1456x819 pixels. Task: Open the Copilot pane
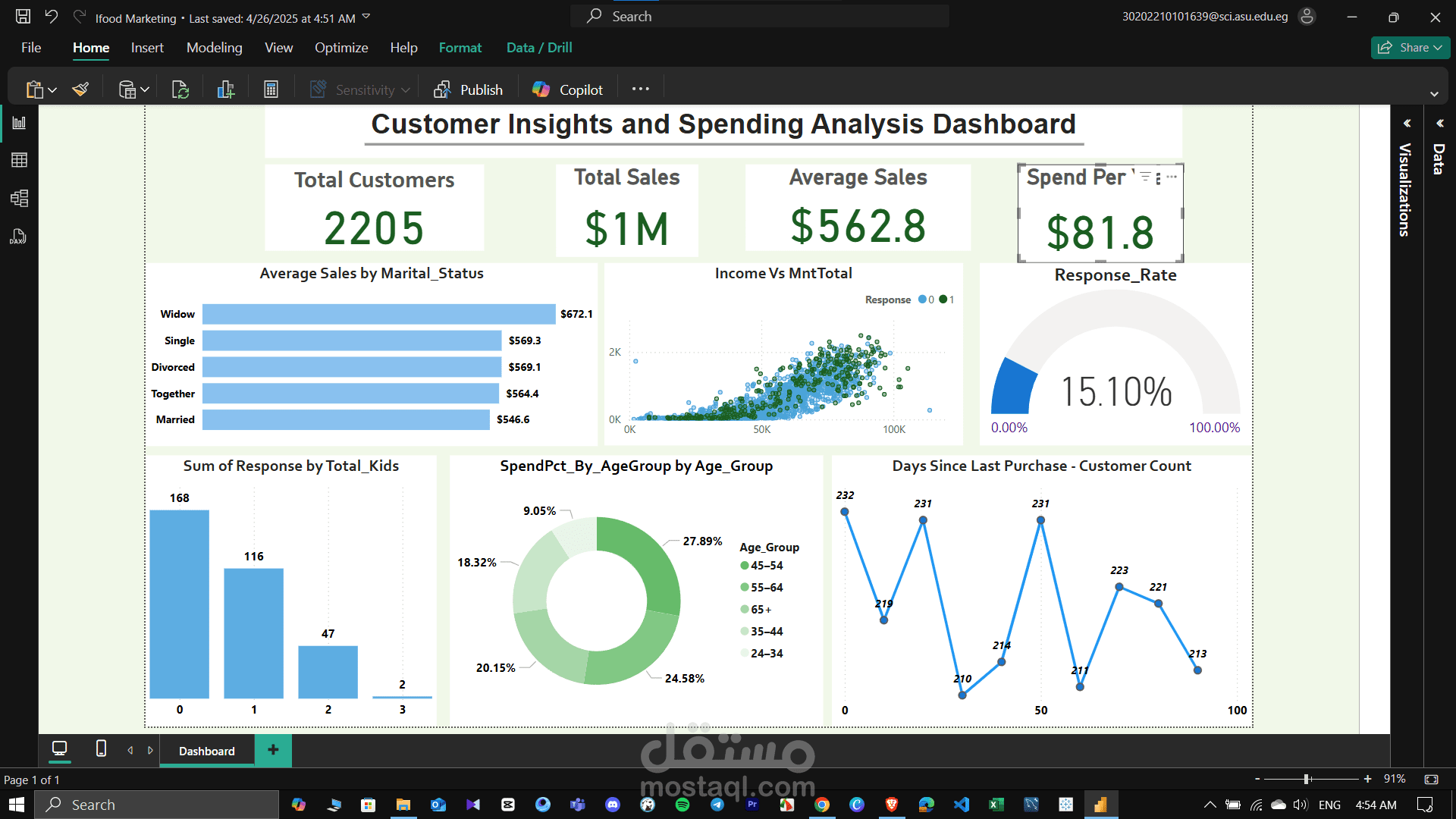[x=567, y=89]
